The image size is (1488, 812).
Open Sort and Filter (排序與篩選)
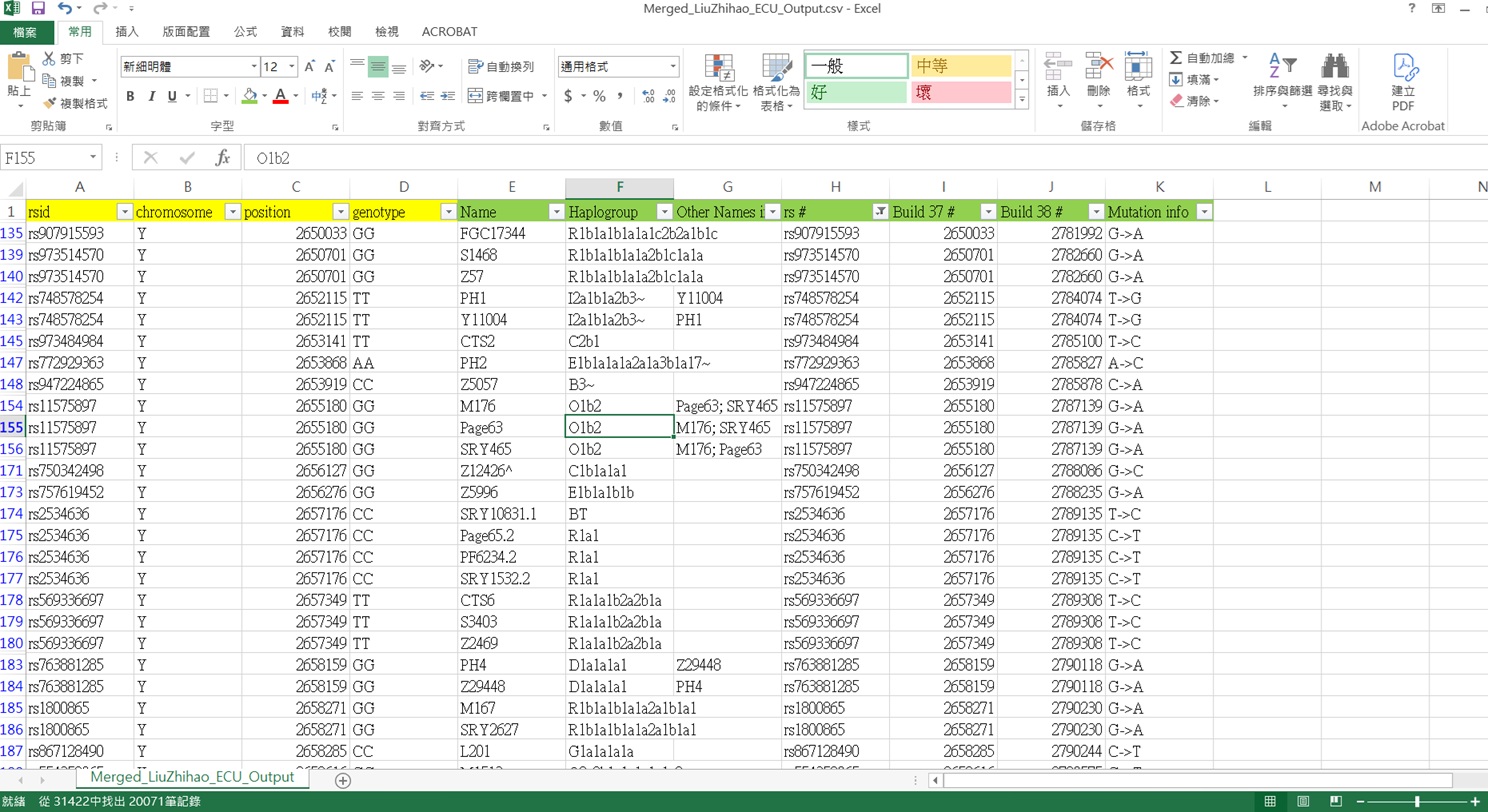(x=1282, y=83)
